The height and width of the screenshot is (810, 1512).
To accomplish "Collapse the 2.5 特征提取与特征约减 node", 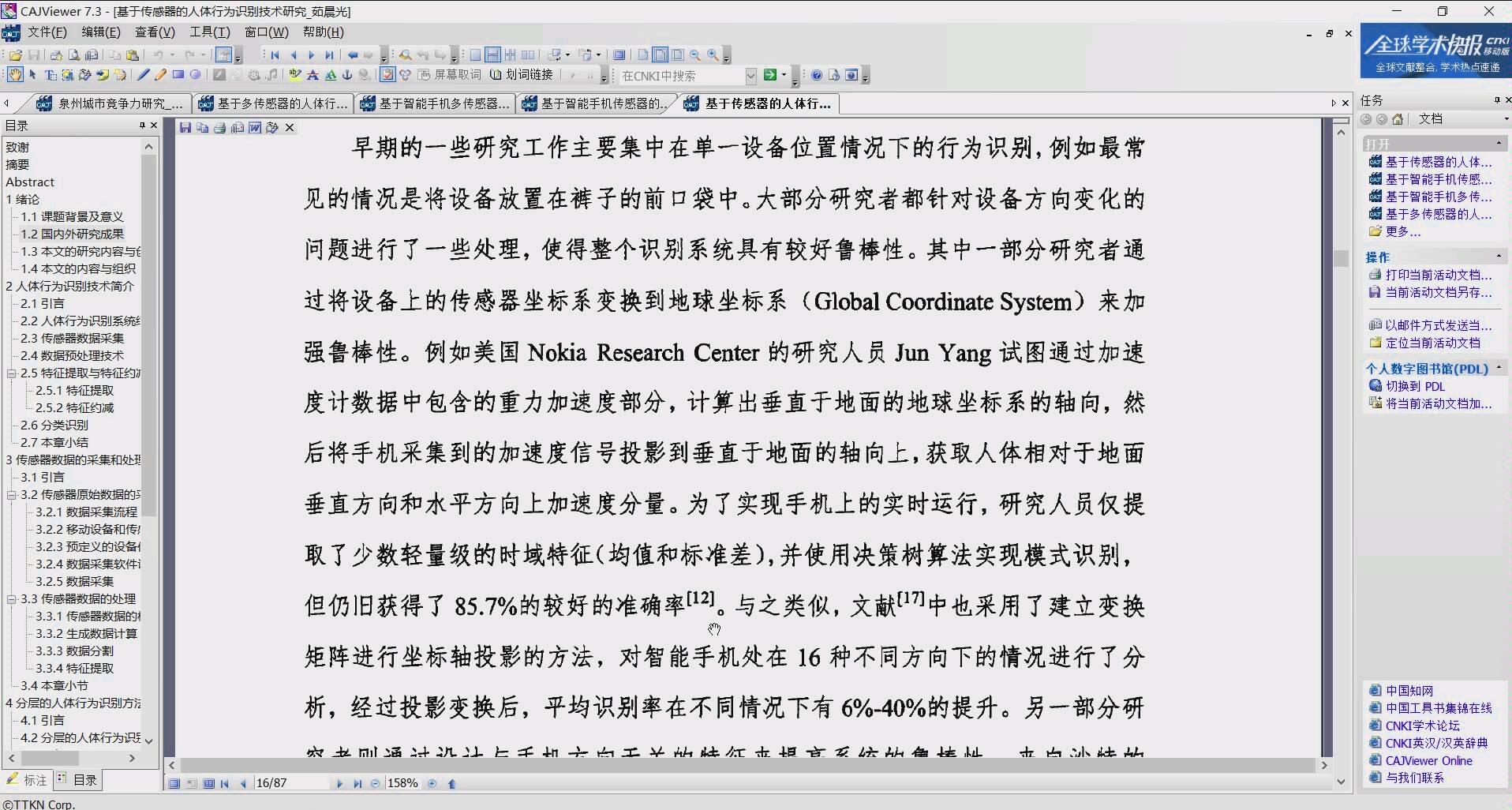I will click(x=10, y=373).
